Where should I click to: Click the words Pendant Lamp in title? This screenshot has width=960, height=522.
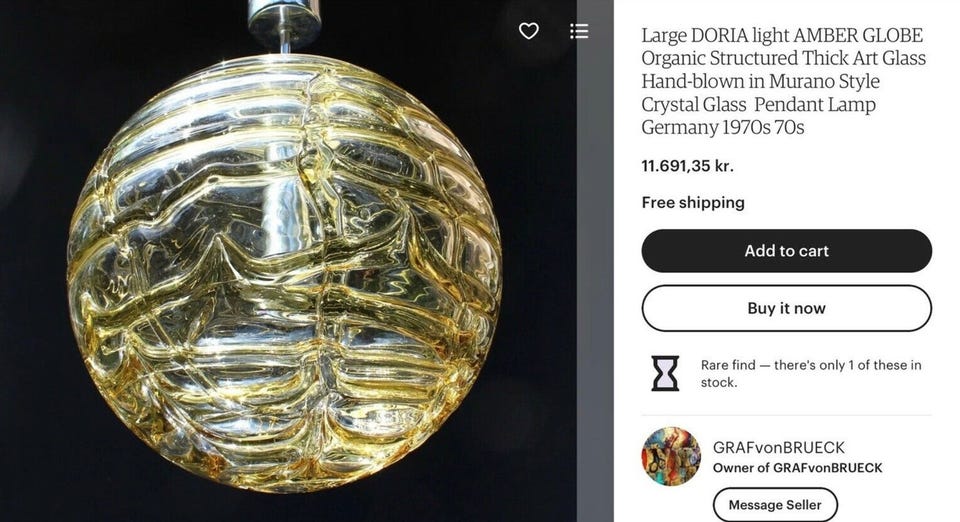[815, 104]
